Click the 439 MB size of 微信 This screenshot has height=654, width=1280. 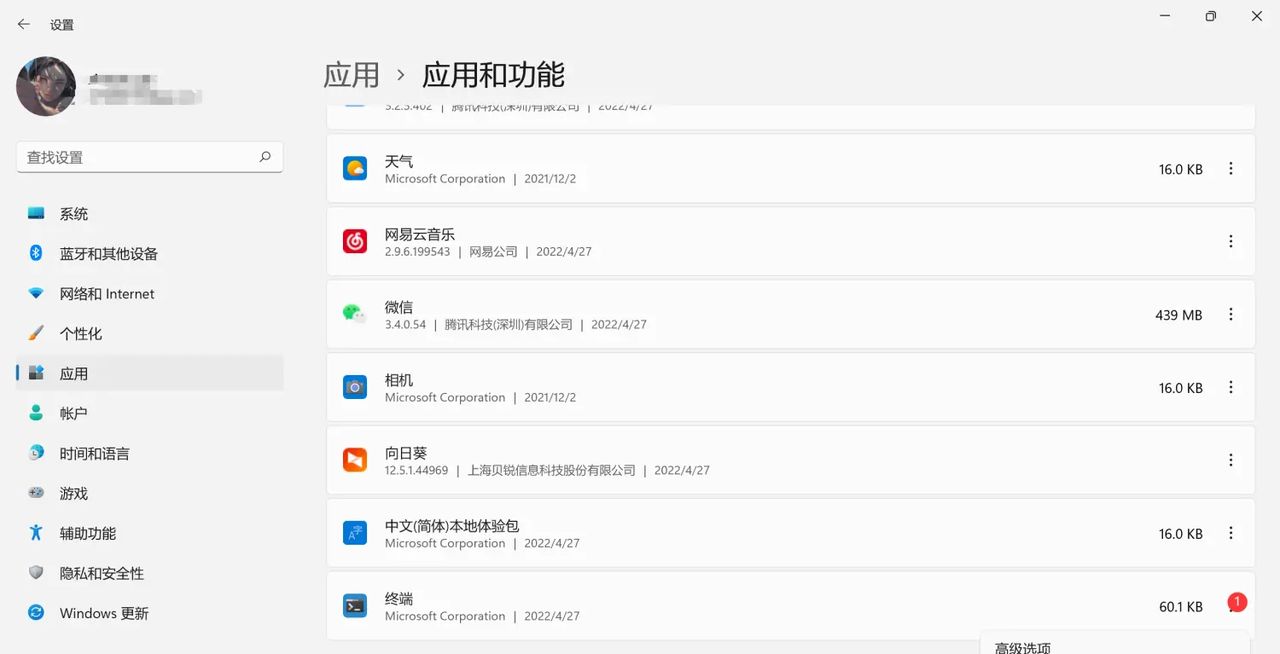click(x=1179, y=315)
